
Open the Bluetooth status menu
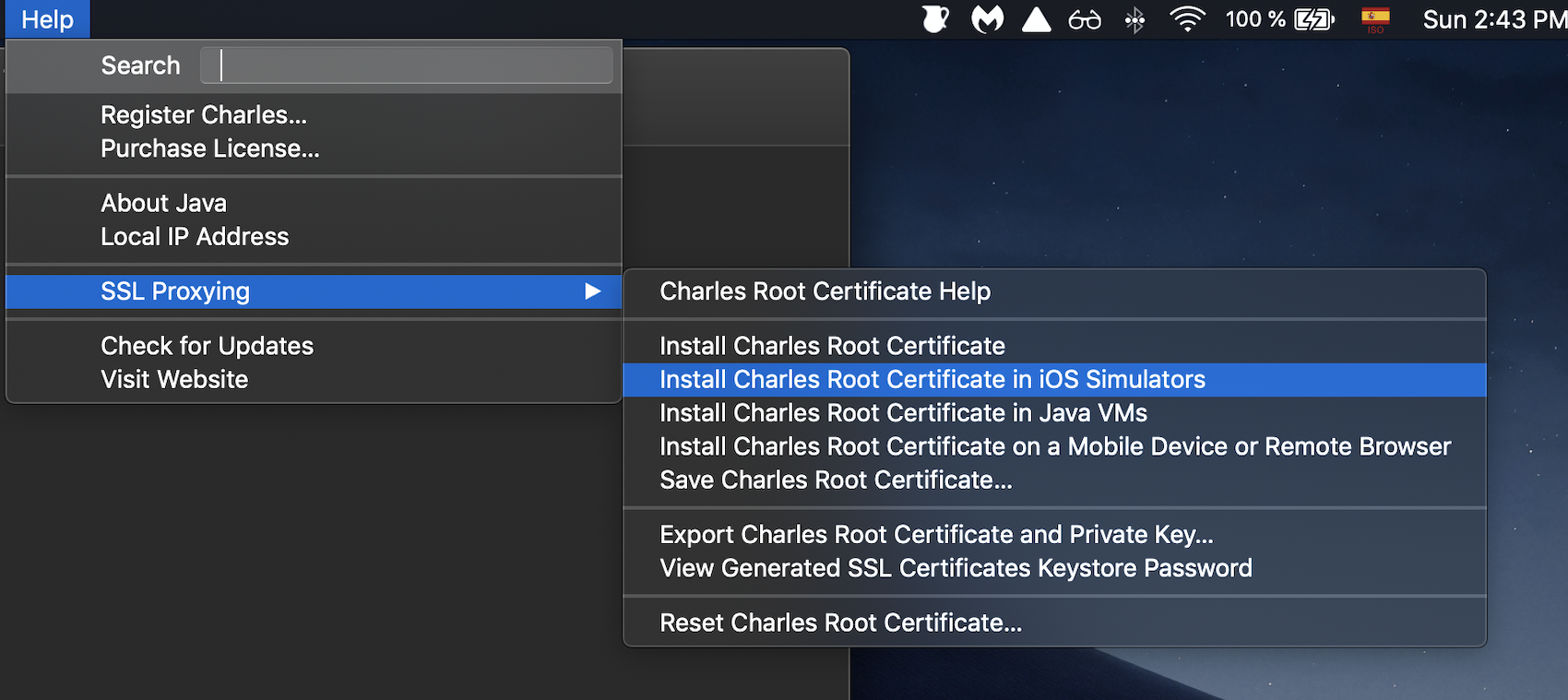pos(1135,19)
